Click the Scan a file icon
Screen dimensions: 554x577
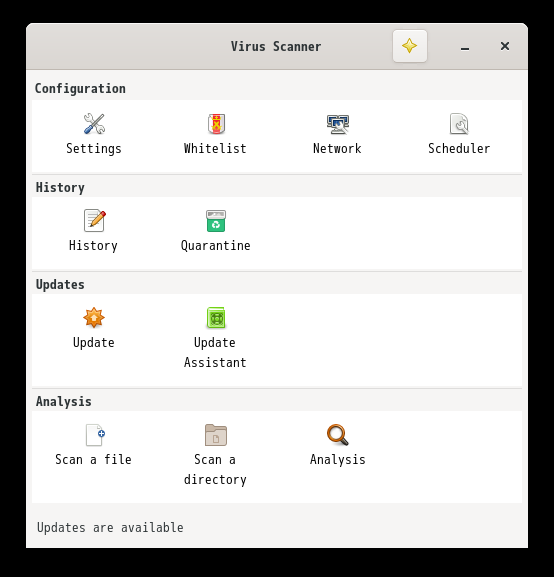tap(95, 435)
